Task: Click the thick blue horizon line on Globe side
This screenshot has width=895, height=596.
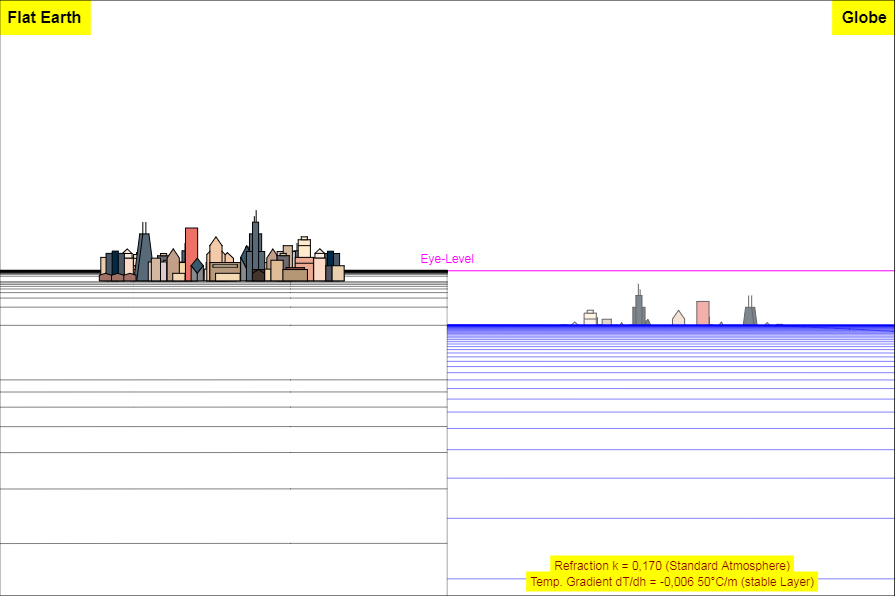Action: coord(671,325)
